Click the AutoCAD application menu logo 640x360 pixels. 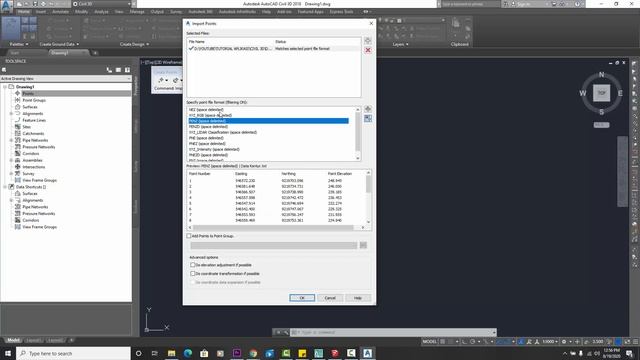(6, 6)
